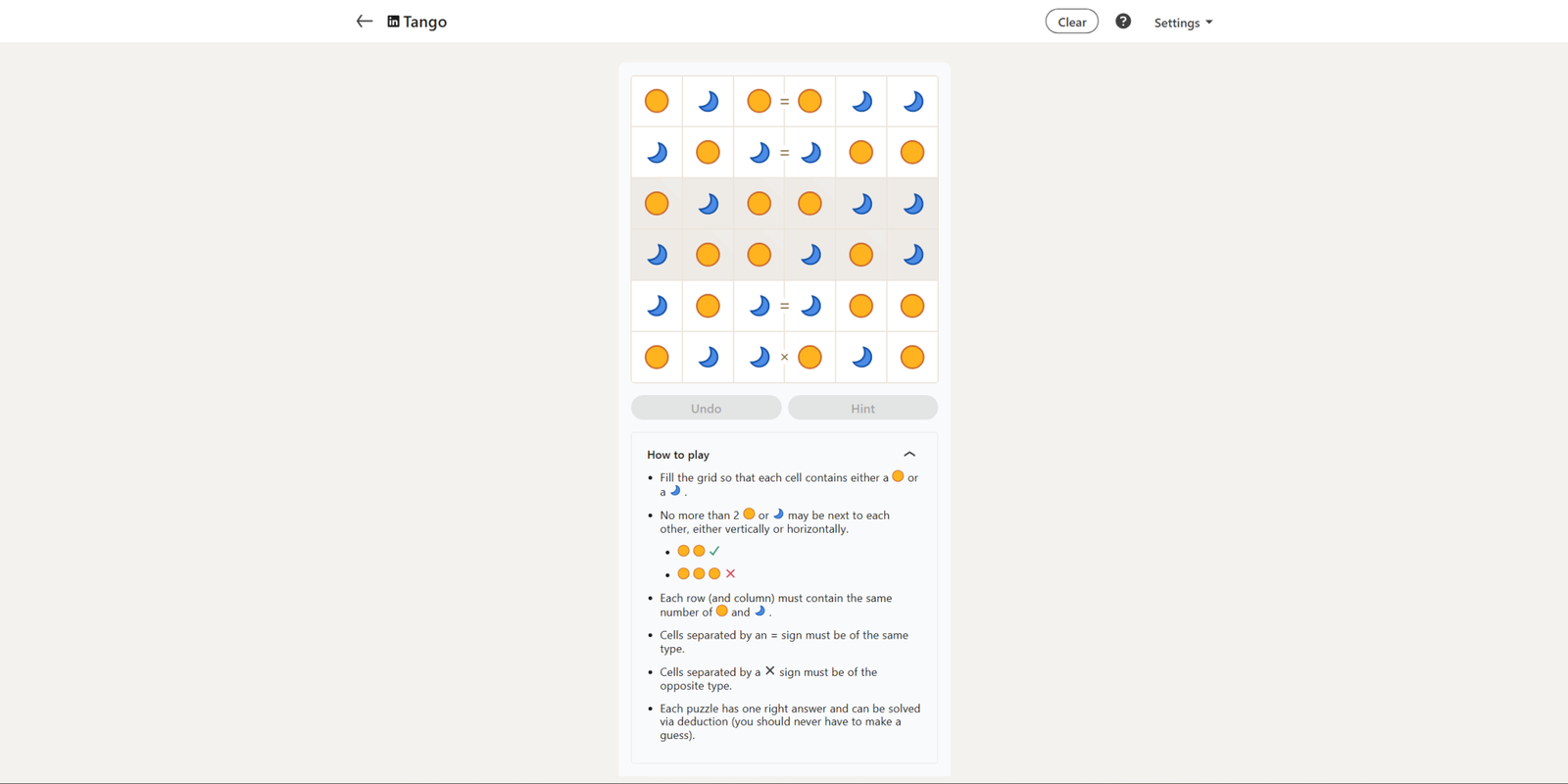Toggle the bottom-left corner sun cell
1568x784 pixels.
[657, 357]
